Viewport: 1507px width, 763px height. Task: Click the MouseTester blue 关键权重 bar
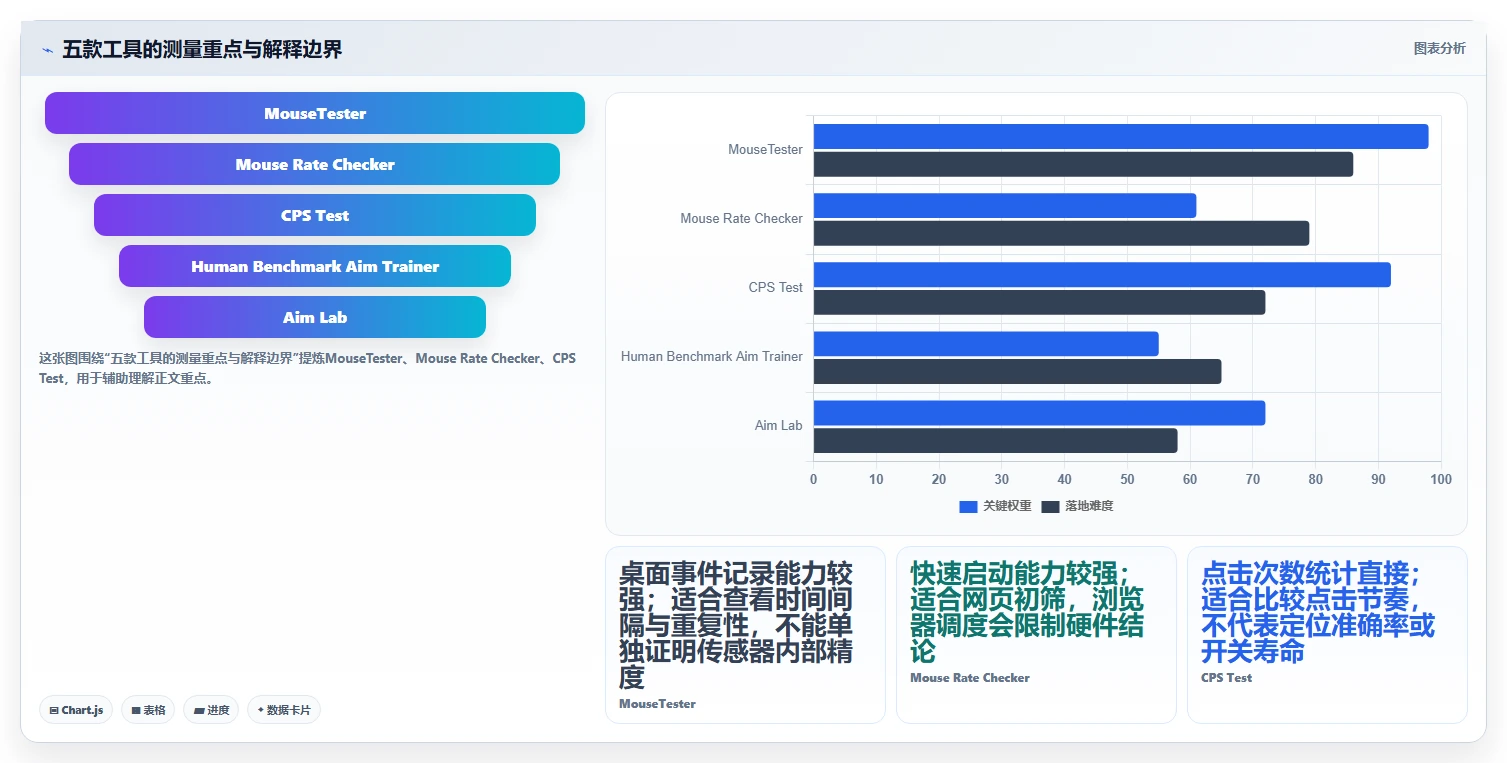pyautogui.click(x=1121, y=136)
